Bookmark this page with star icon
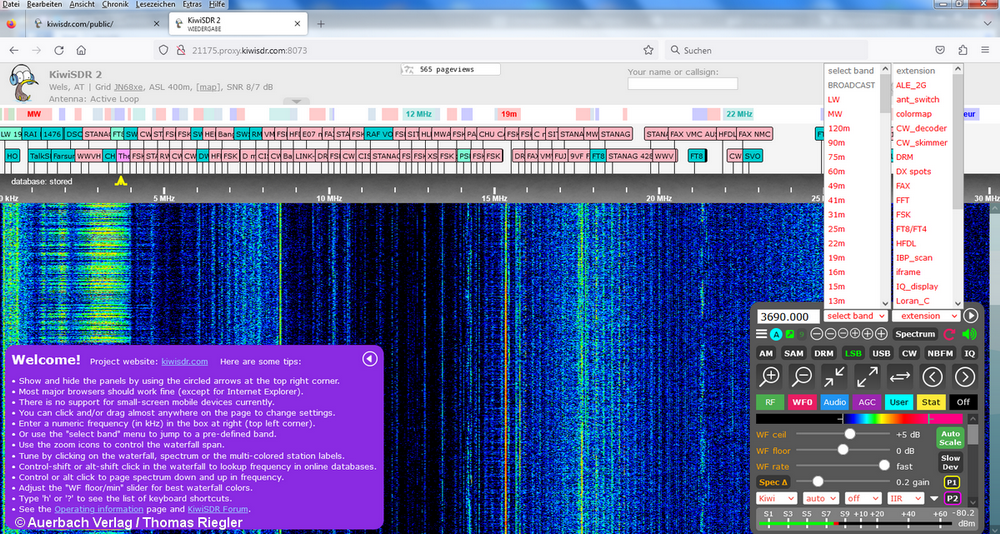The height and width of the screenshot is (534, 1000). pos(648,50)
